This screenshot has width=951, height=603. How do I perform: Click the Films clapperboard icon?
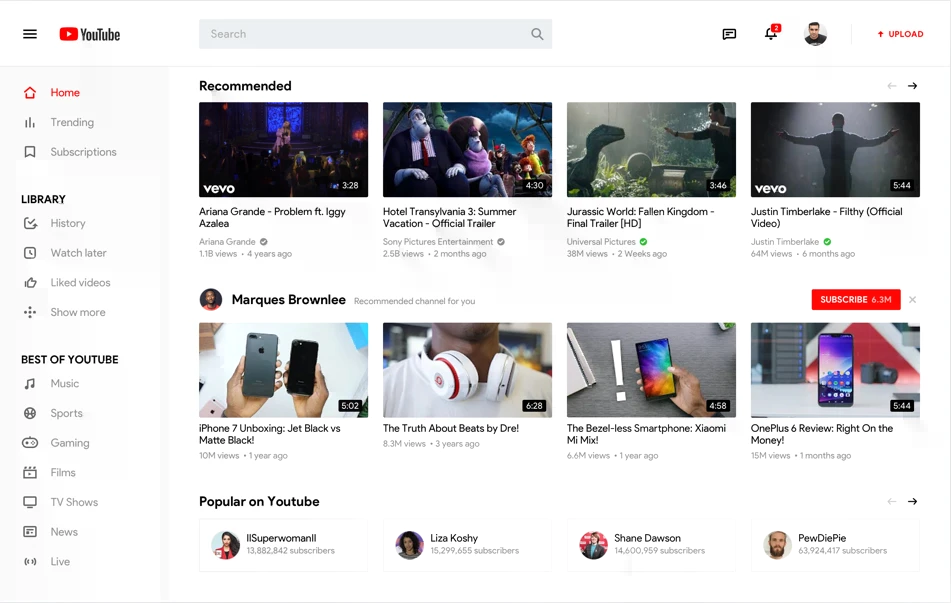[x=30, y=472]
